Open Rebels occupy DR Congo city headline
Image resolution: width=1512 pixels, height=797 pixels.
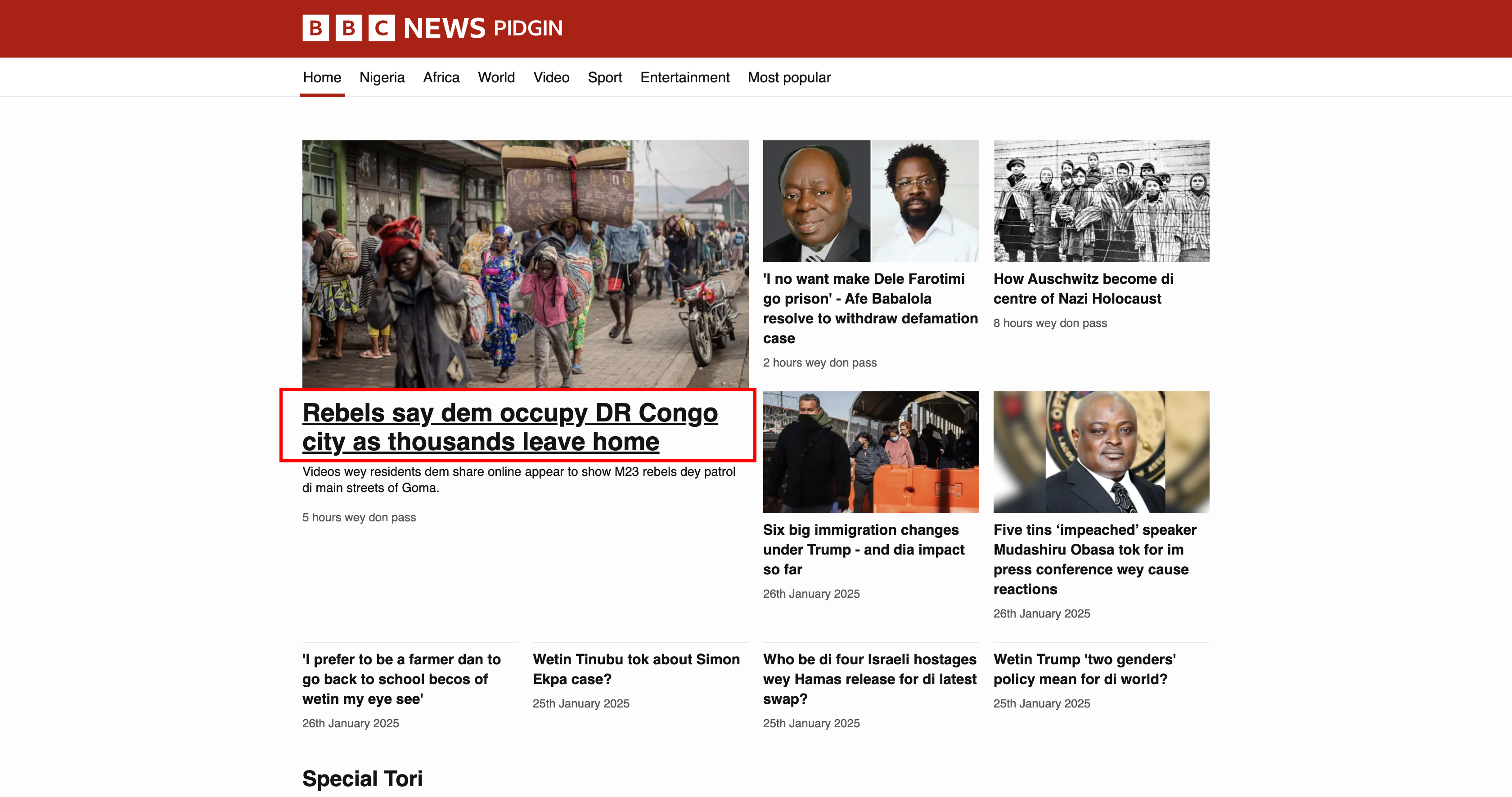tap(509, 427)
